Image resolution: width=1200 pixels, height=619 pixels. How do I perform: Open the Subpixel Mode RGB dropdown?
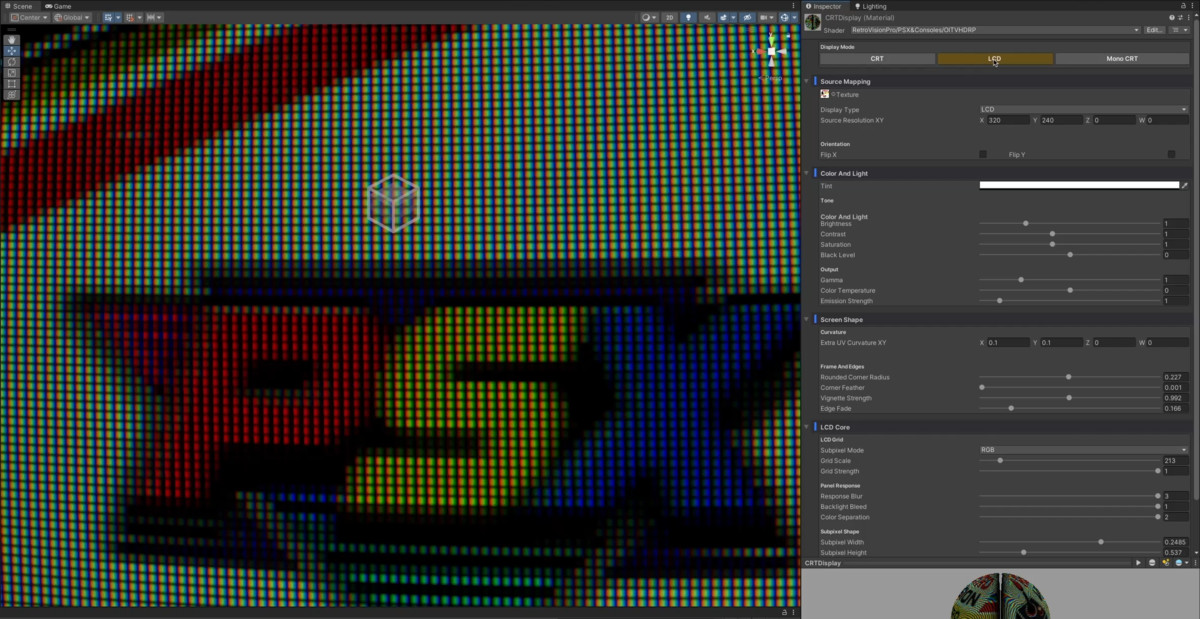click(1084, 450)
